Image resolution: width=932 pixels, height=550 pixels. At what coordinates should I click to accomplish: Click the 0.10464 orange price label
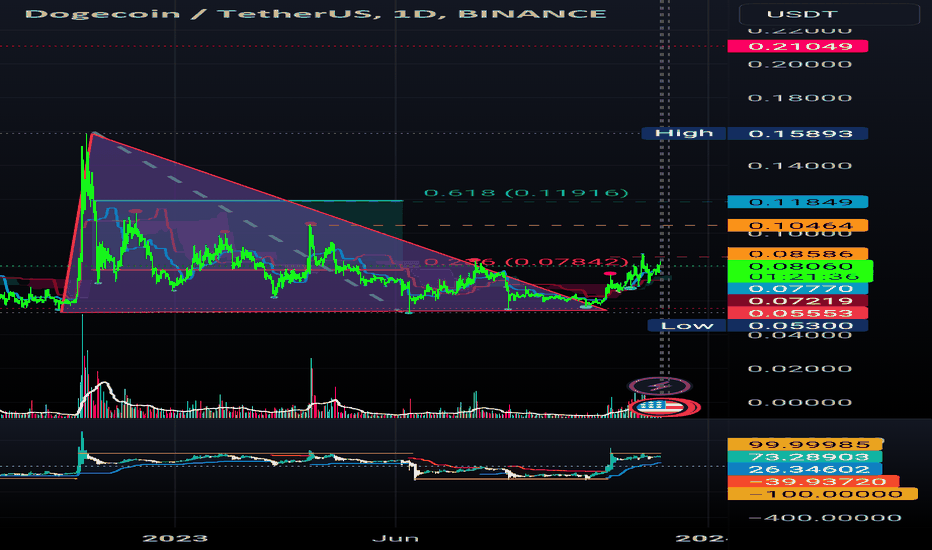click(798, 225)
